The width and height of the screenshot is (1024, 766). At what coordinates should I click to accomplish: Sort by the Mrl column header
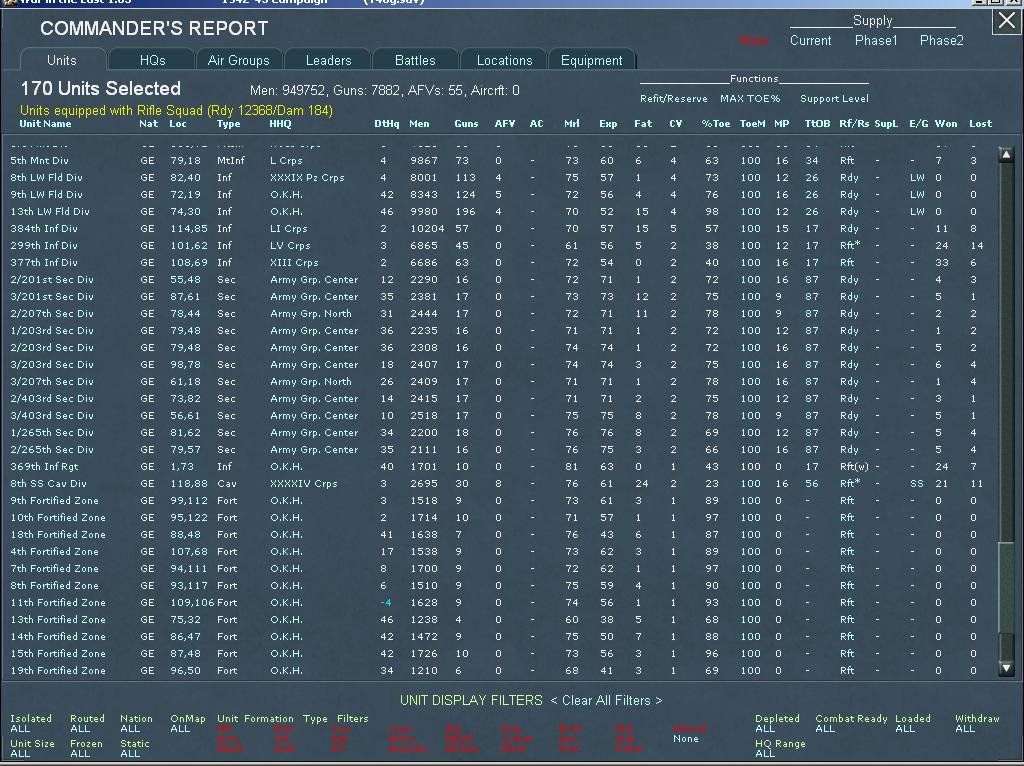pos(571,123)
